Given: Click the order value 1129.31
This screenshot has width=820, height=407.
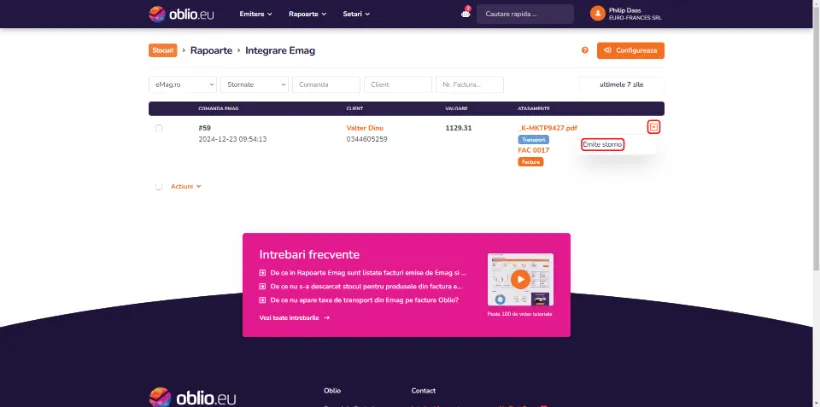Looking at the screenshot, I should pos(459,128).
